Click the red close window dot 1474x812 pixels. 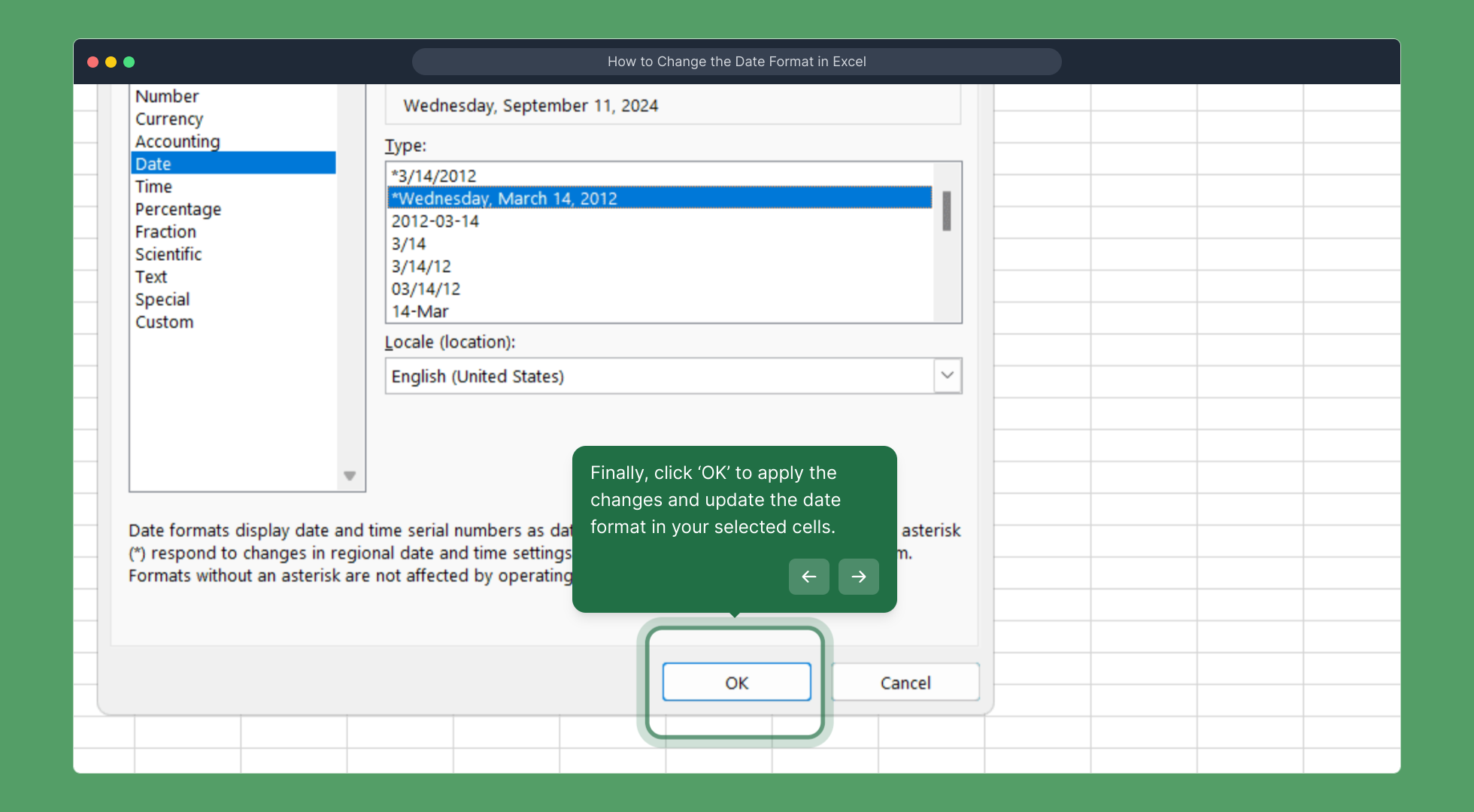[x=93, y=62]
